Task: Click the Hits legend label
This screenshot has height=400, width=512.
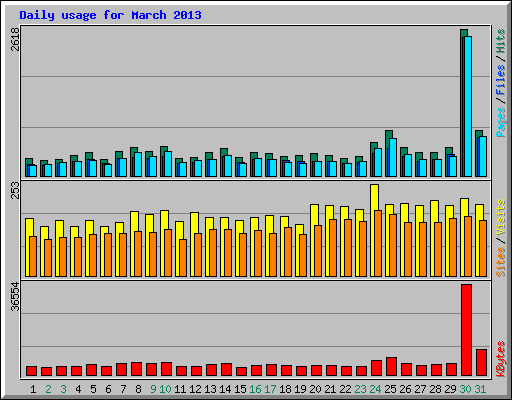Action: point(501,41)
